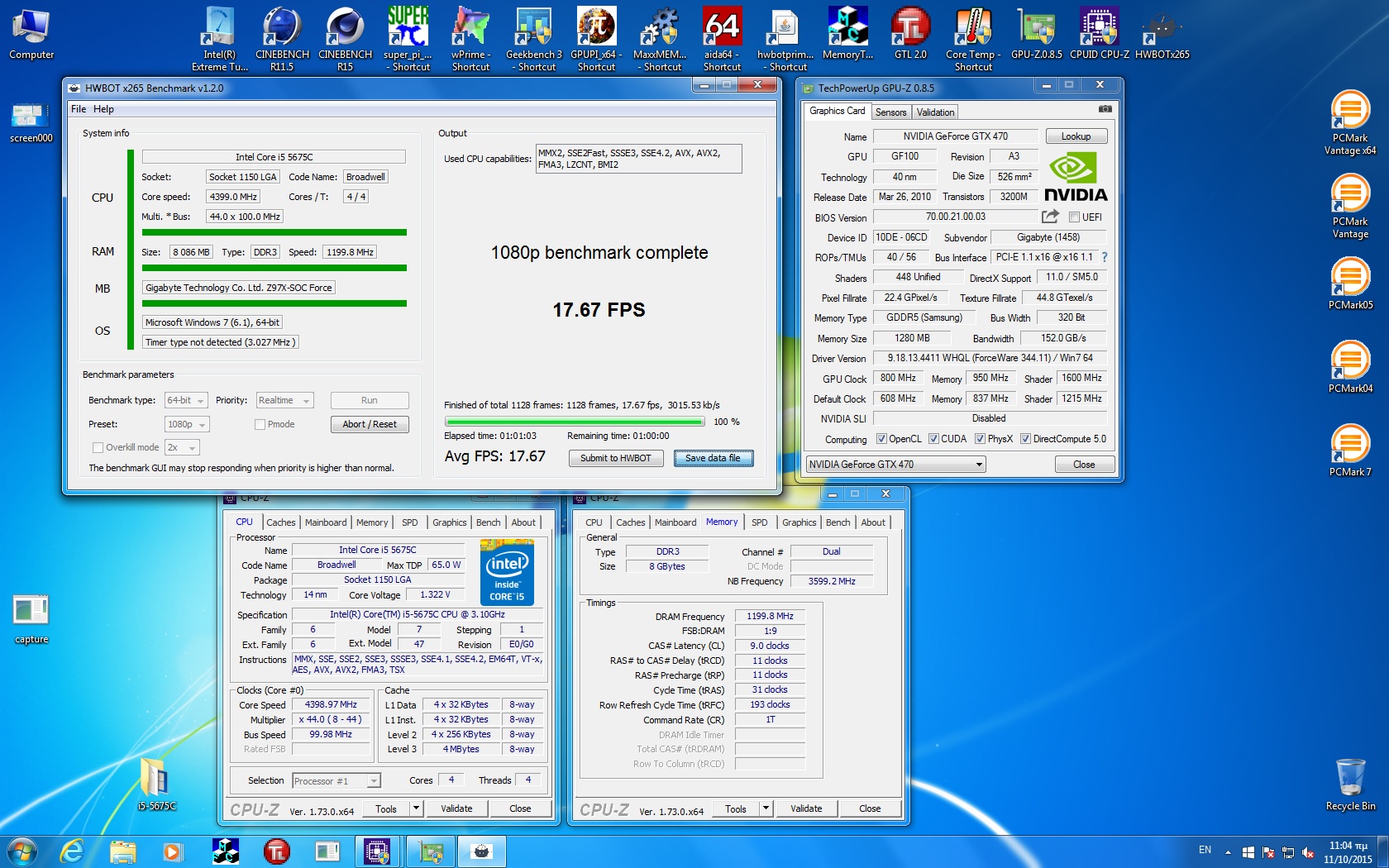Toggle OpenCL checkbox in GPU-Z
Image resolution: width=1389 pixels, height=868 pixels.
click(x=881, y=439)
